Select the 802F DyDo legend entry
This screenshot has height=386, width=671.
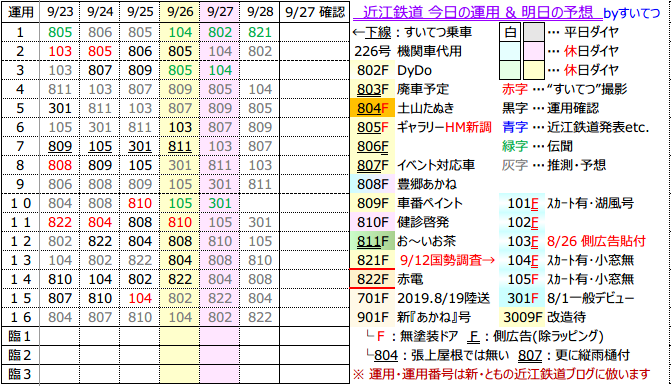[x=393, y=70]
